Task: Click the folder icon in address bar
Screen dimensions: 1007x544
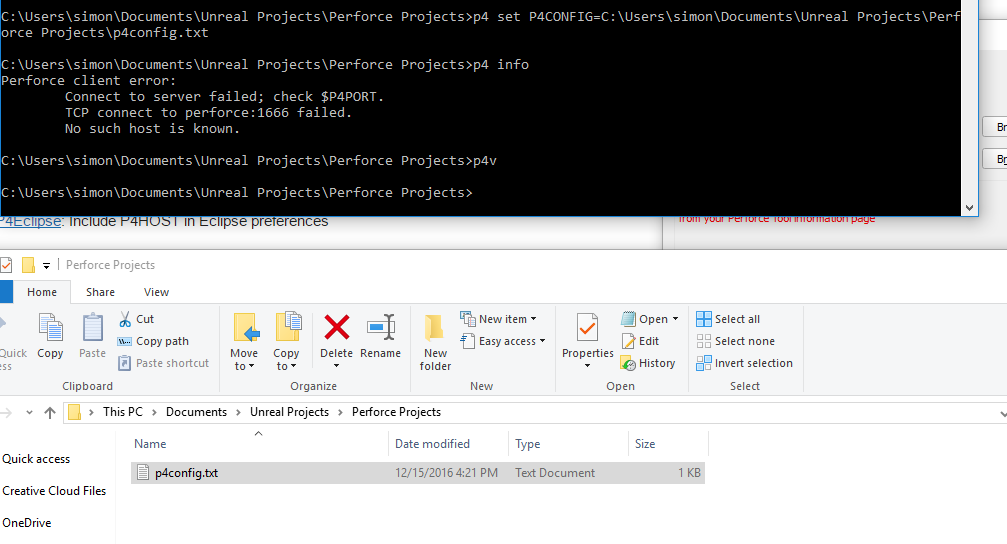Action: (x=74, y=412)
